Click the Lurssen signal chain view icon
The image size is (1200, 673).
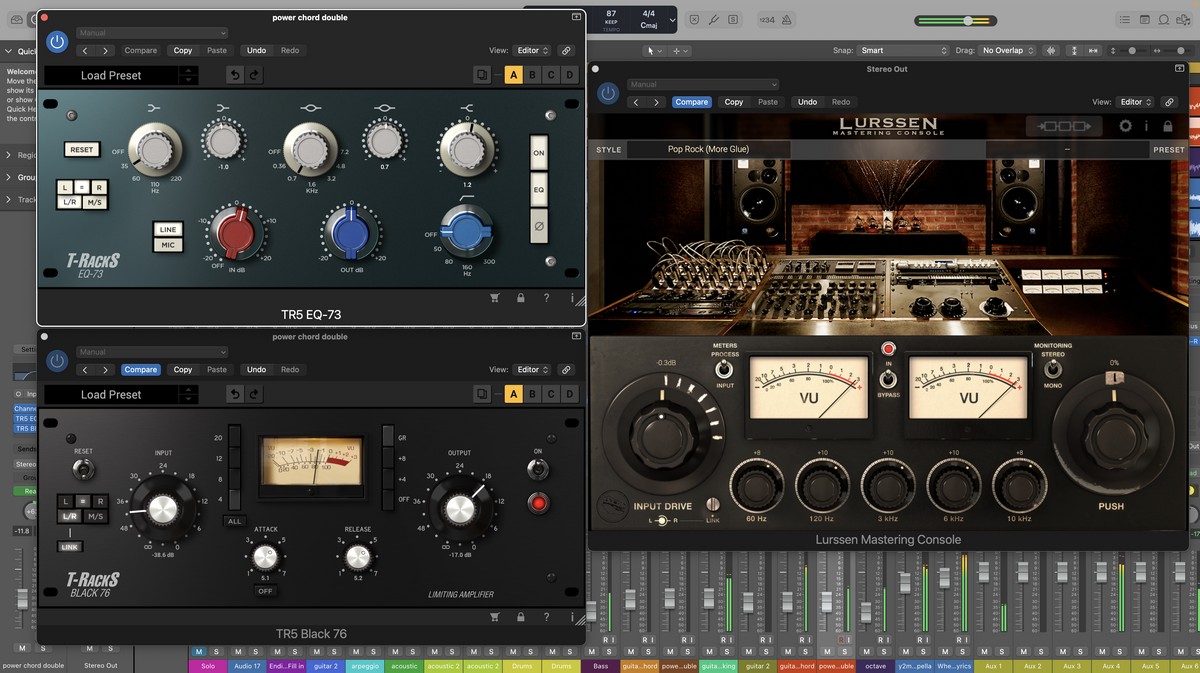pos(1064,127)
